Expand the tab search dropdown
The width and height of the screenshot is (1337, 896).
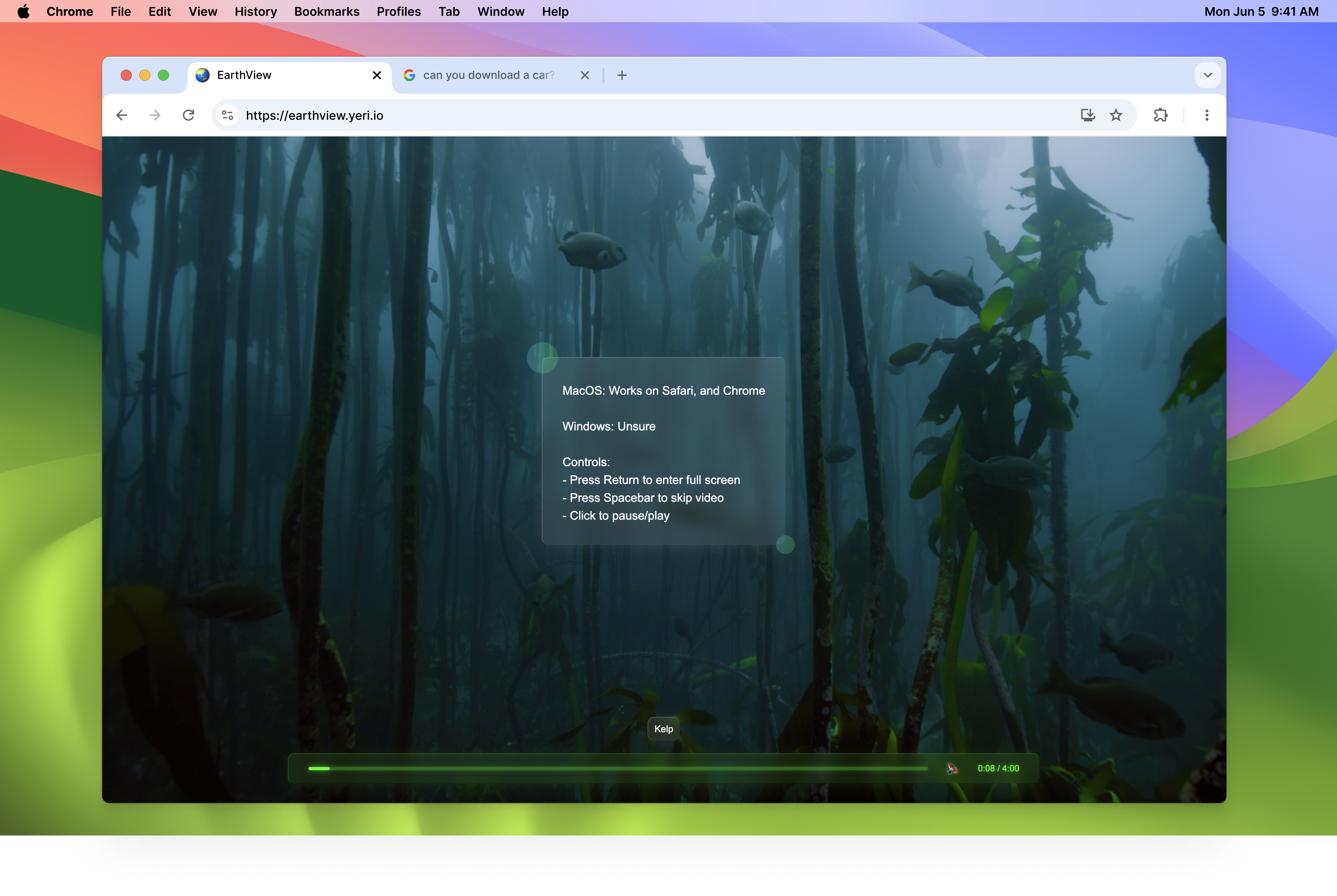point(1207,75)
